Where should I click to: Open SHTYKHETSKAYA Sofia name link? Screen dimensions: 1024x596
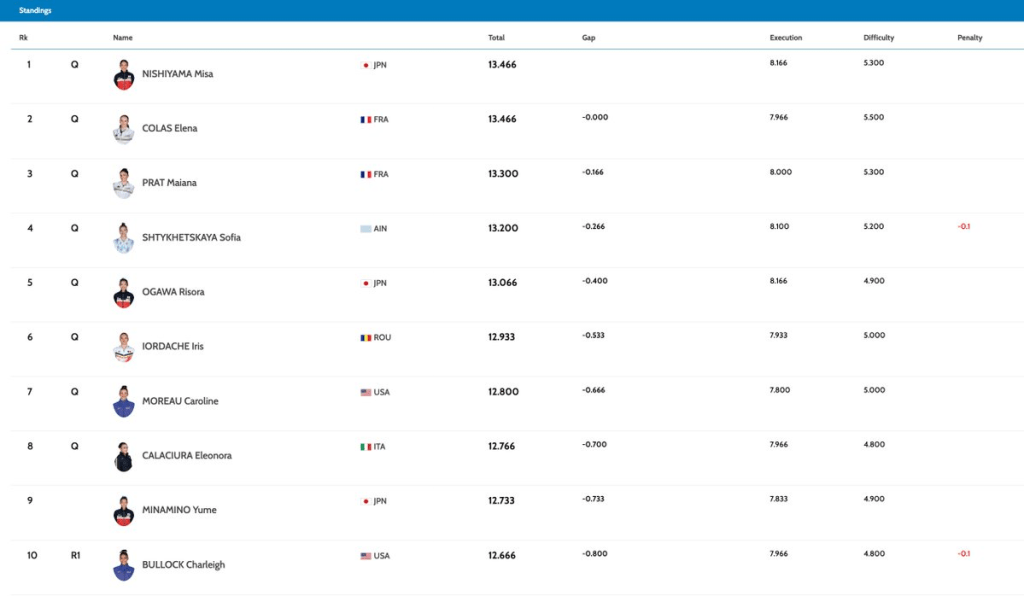point(191,238)
